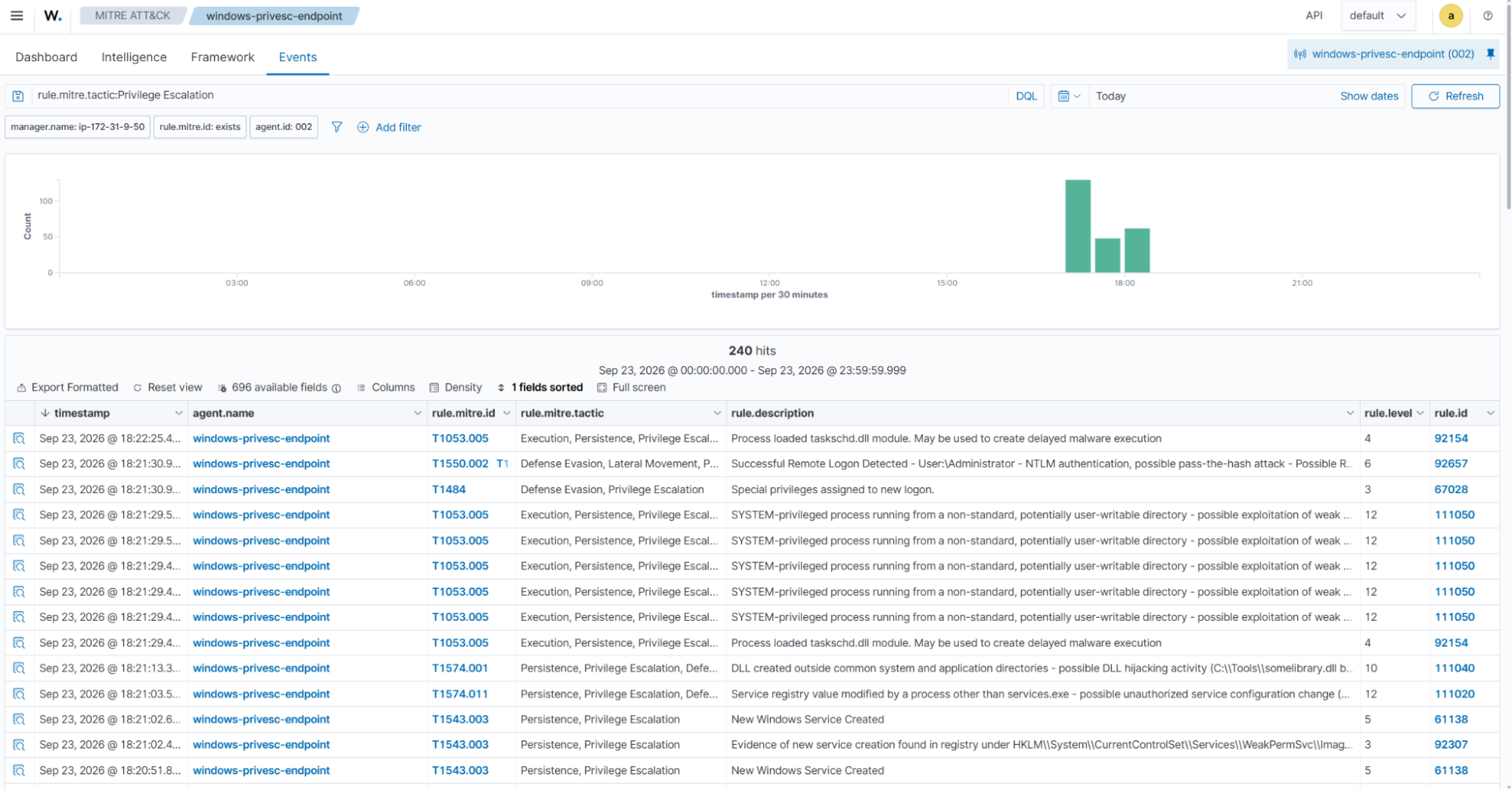This screenshot has width=1512, height=791.
Task: Open windows-privesc-endpoint (002) agent button
Action: pyautogui.click(x=1384, y=54)
